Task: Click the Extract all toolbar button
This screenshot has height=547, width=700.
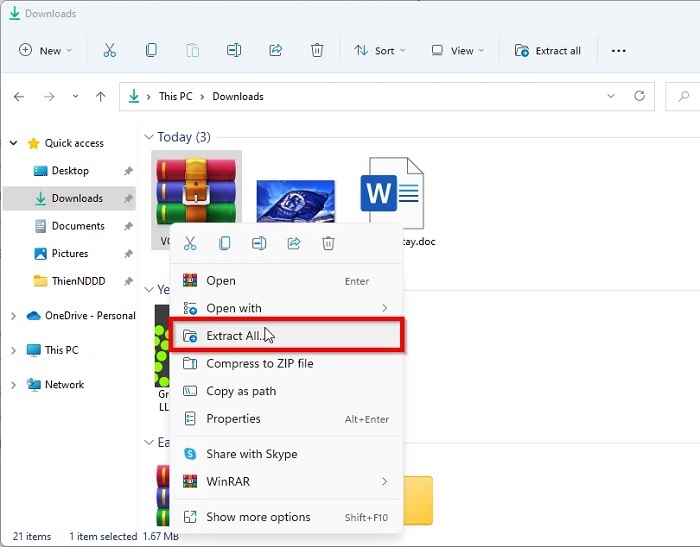Action: (x=547, y=50)
